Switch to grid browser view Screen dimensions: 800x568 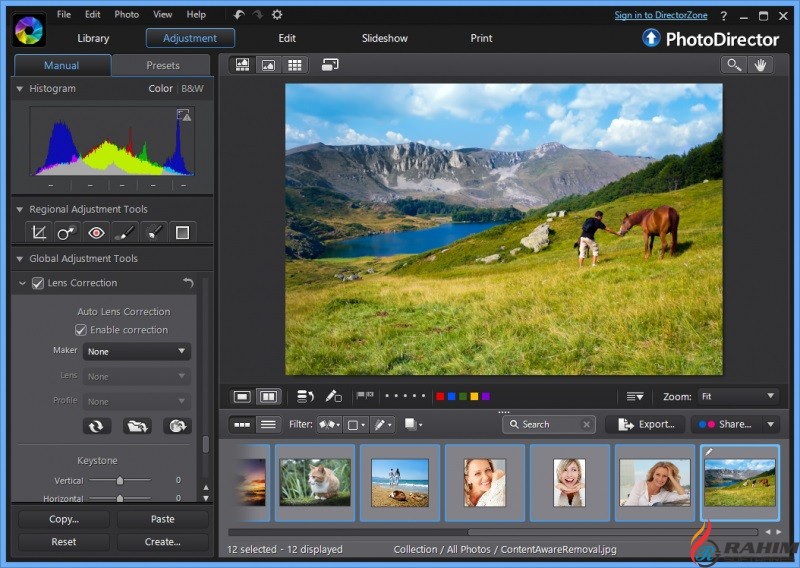coord(295,65)
